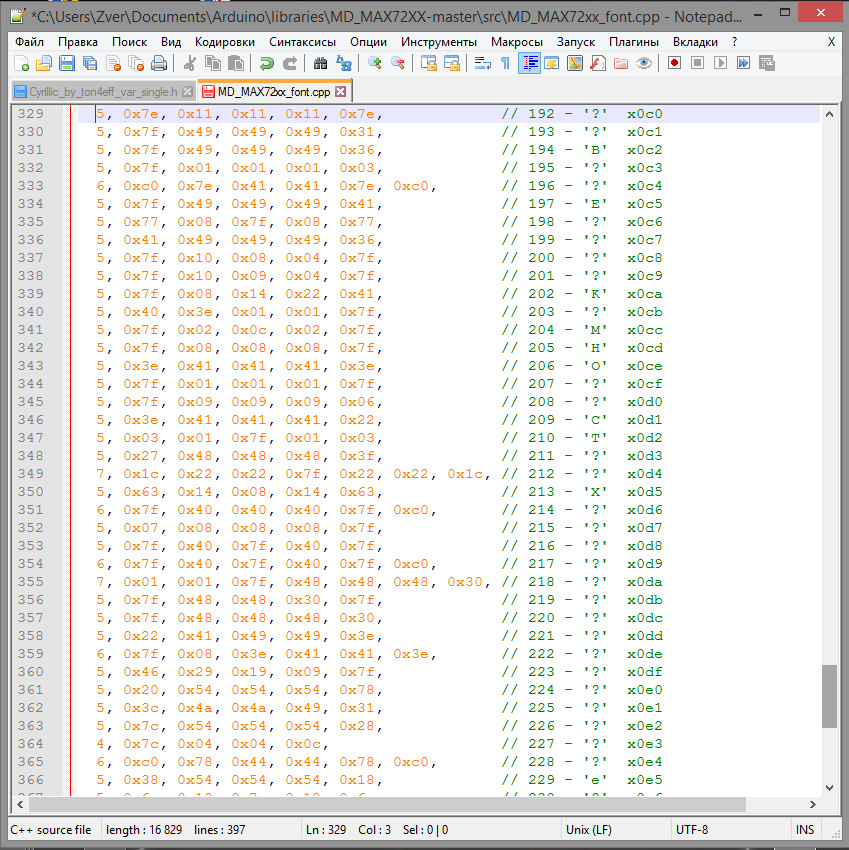Click the Print icon in toolbar

[x=158, y=63]
